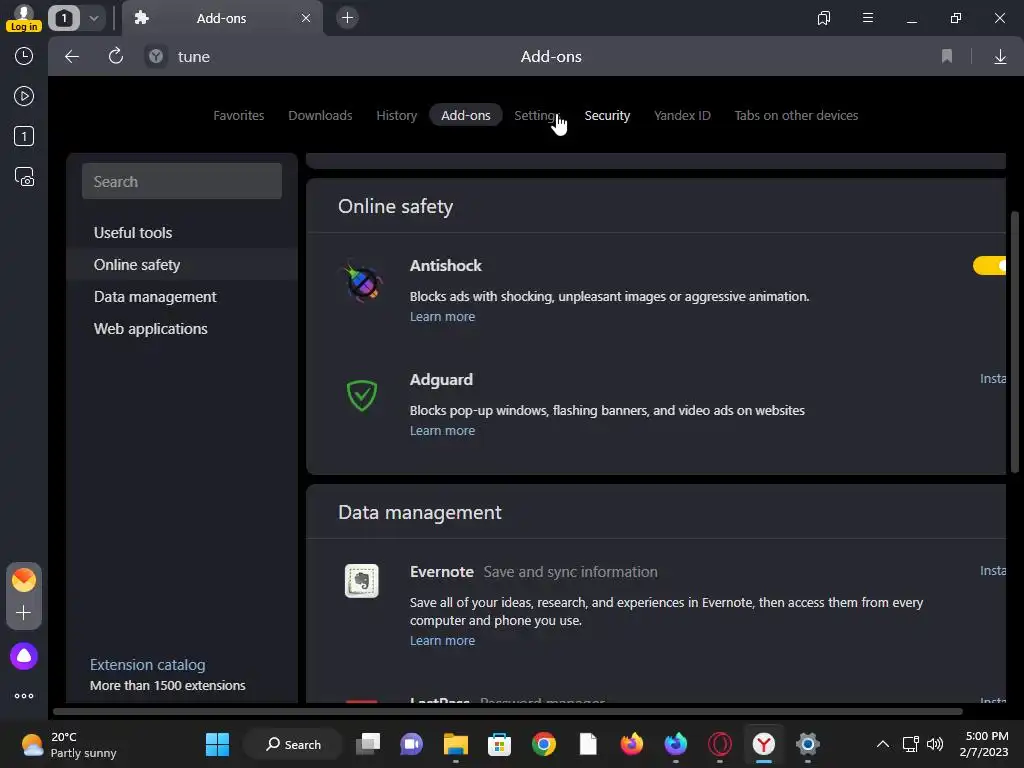Click the vertical scrollbar thumb
Image resolution: width=1024 pixels, height=768 pixels.
[x=1014, y=342]
